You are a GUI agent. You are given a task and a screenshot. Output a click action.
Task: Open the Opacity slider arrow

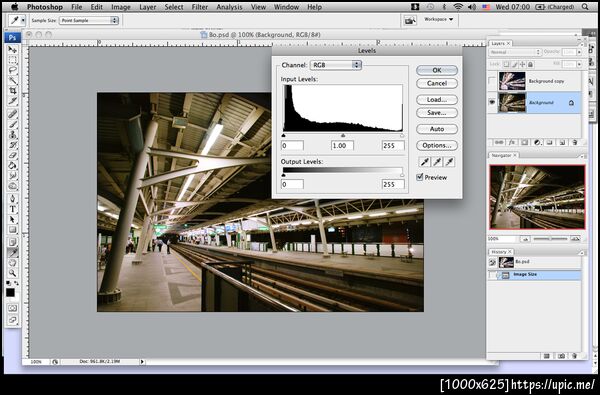(579, 52)
